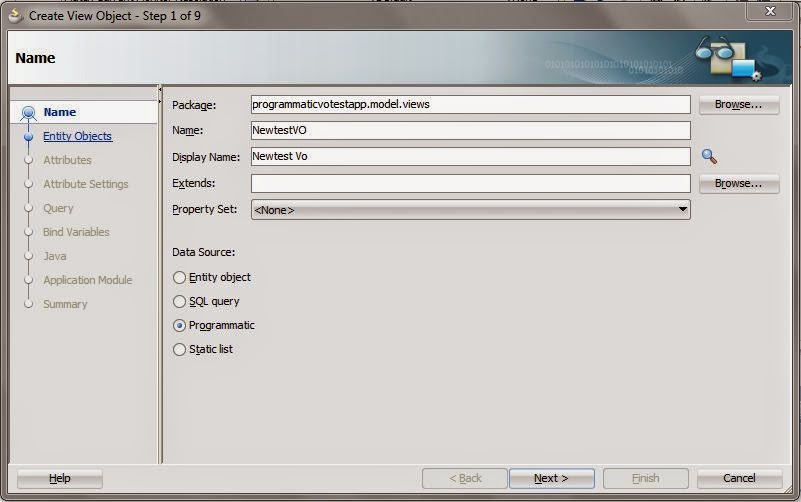Proceed with the Next button
Image resolution: width=801 pixels, height=502 pixels.
pyautogui.click(x=552, y=479)
